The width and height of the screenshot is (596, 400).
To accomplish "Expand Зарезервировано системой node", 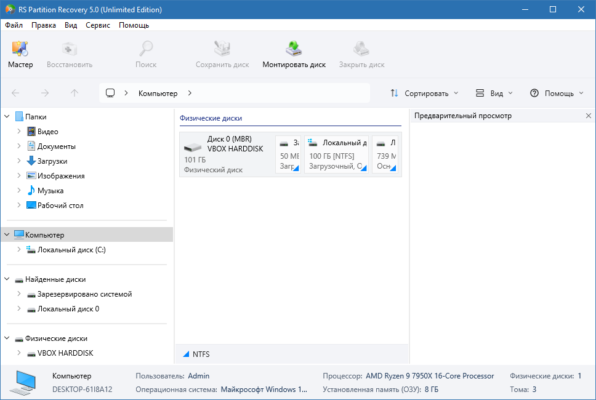I will pyautogui.click(x=19, y=294).
